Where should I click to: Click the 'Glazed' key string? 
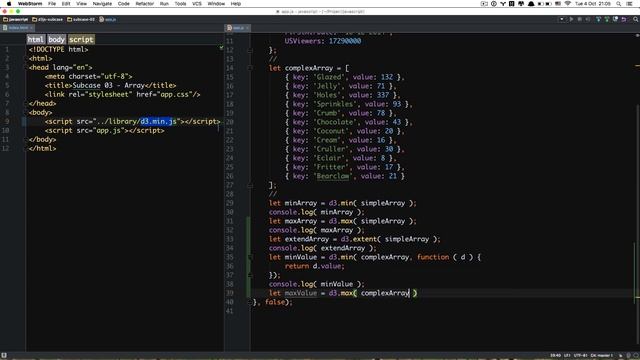point(329,77)
